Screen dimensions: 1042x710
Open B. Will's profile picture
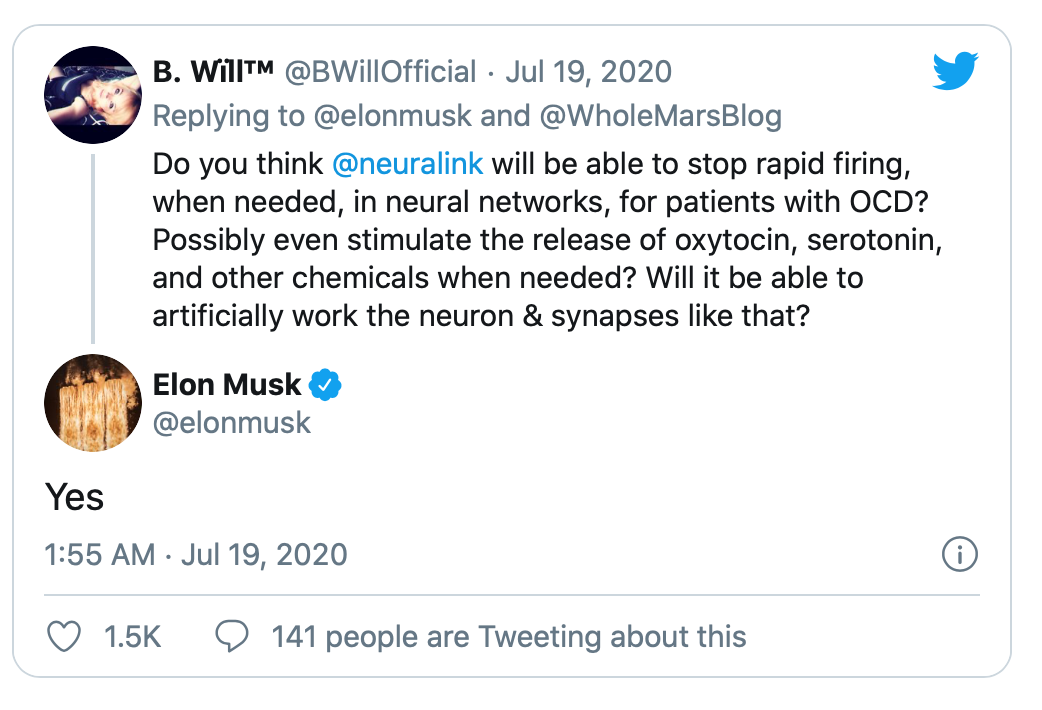[x=93, y=95]
